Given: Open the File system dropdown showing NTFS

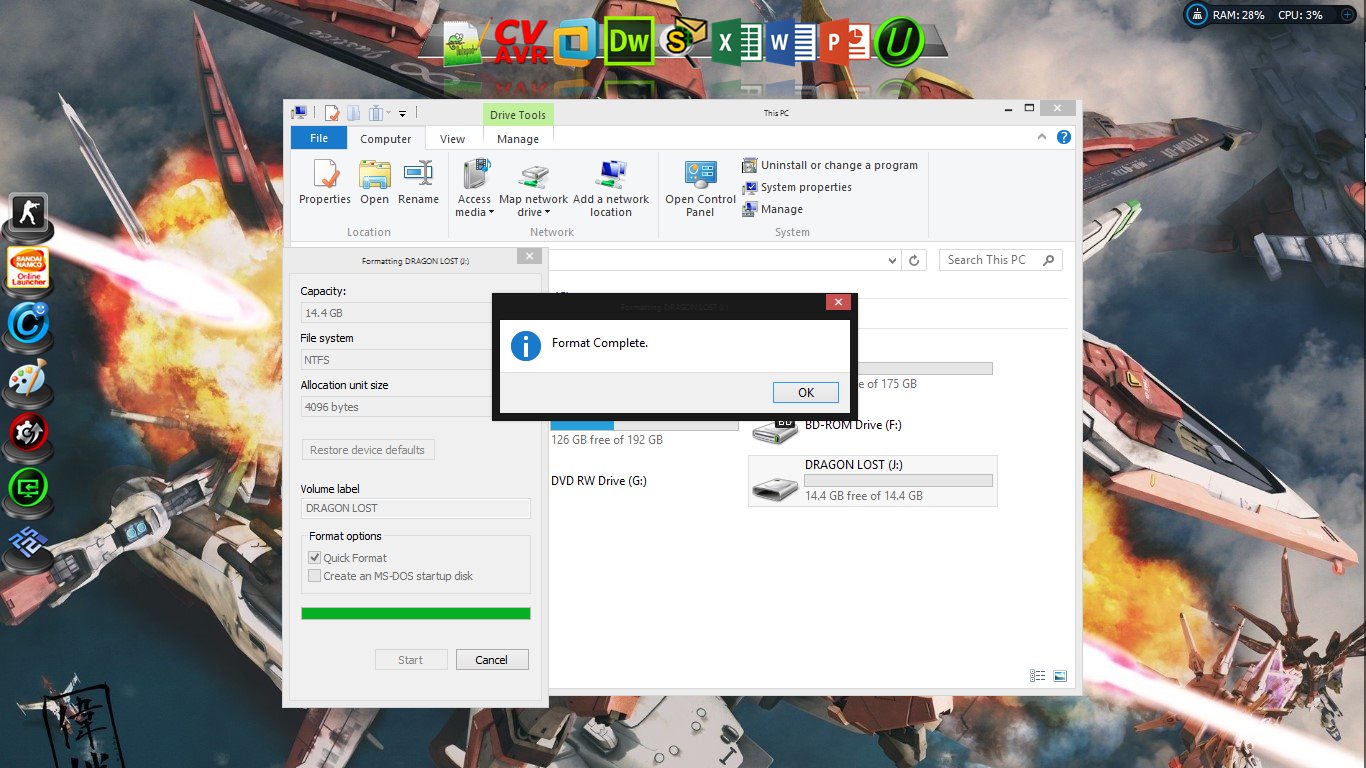Looking at the screenshot, I should tap(415, 360).
